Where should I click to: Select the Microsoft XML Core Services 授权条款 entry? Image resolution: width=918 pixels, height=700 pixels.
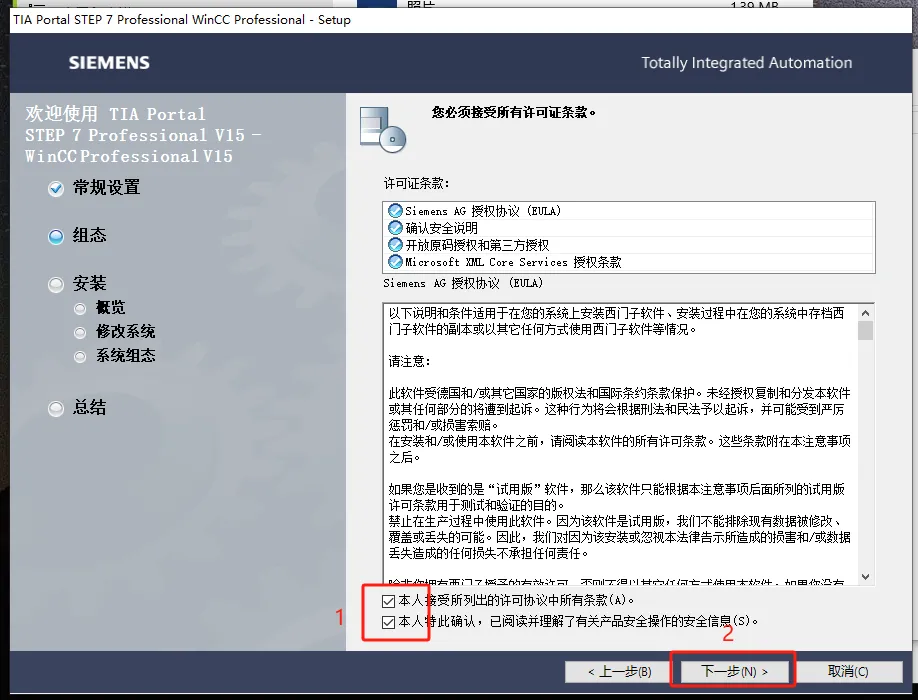pos(629,262)
